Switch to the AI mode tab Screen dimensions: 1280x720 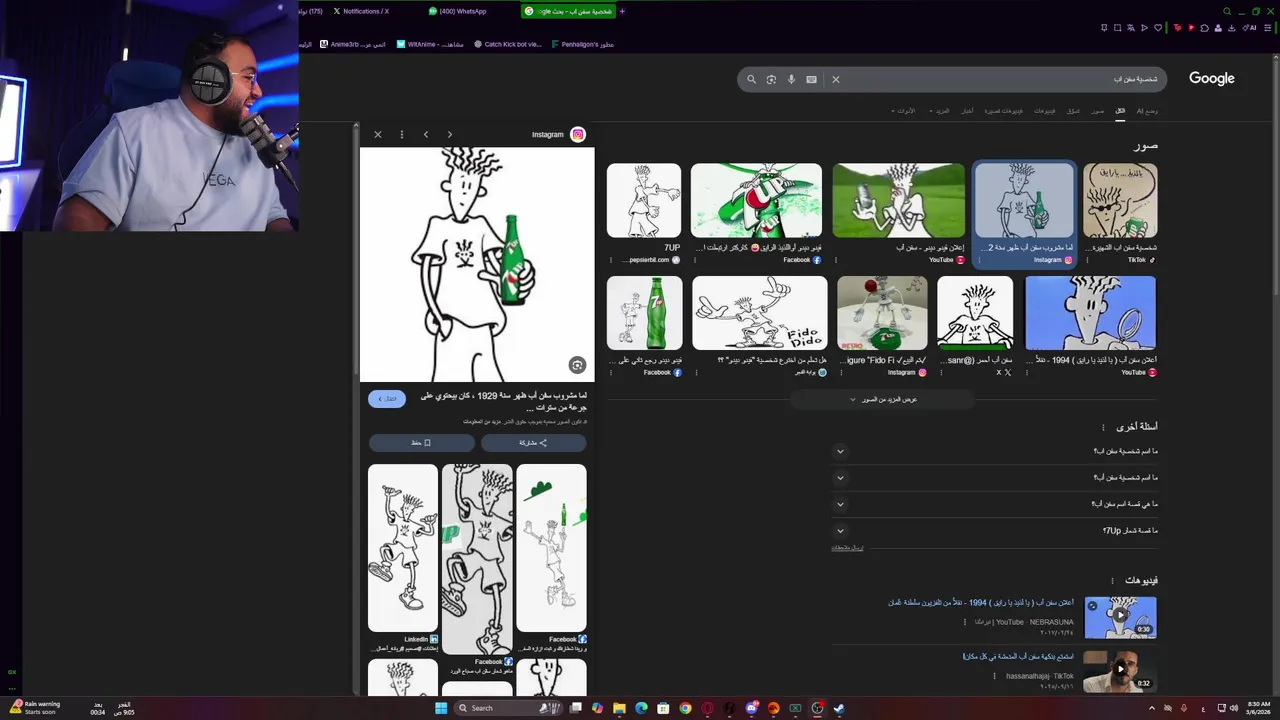[x=1147, y=111]
